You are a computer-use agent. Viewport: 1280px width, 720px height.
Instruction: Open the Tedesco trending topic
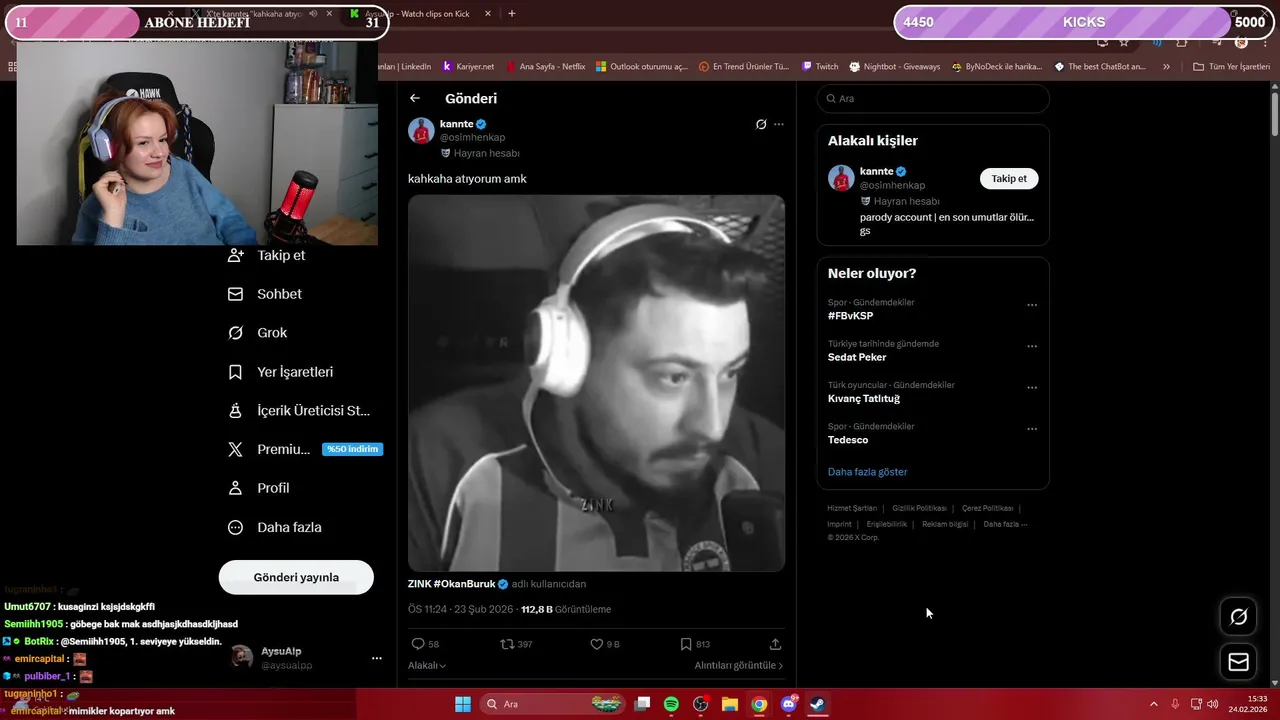point(848,440)
